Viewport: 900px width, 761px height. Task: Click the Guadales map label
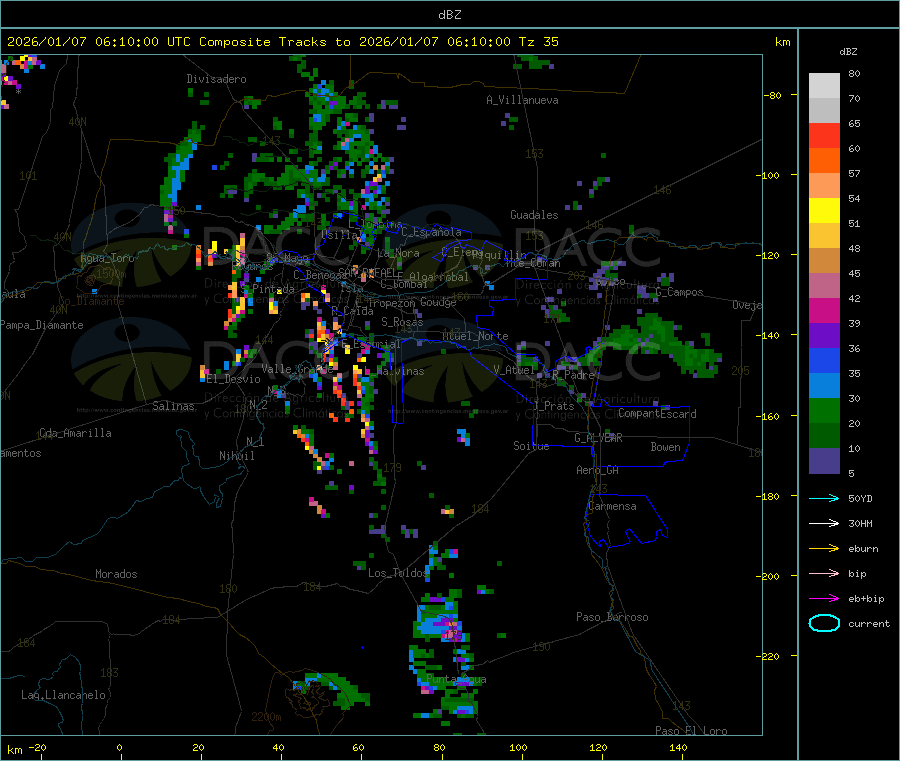click(534, 215)
